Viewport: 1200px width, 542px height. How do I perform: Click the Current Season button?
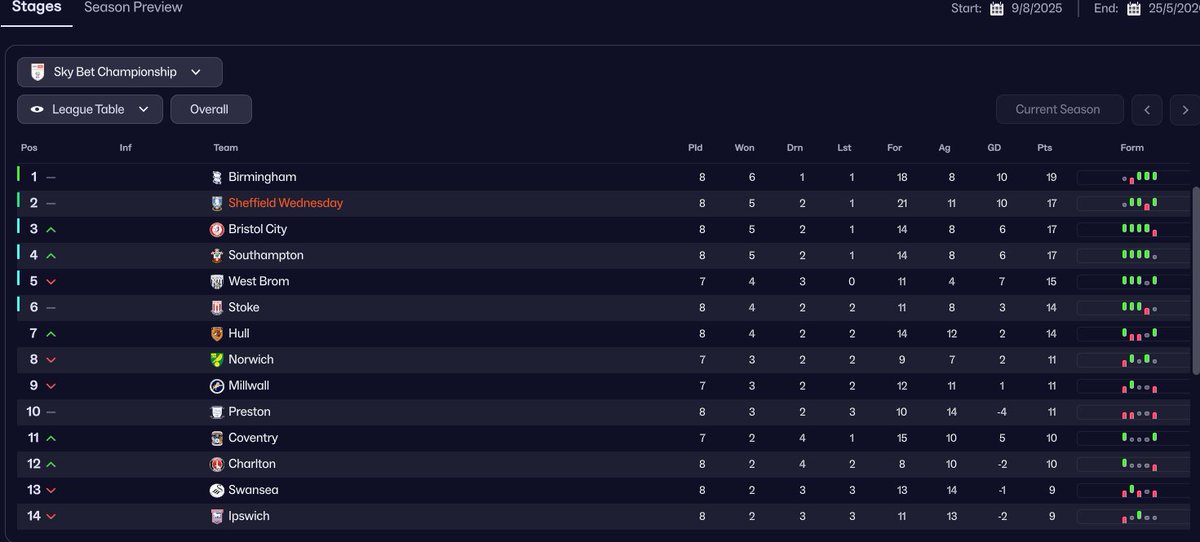click(1059, 109)
